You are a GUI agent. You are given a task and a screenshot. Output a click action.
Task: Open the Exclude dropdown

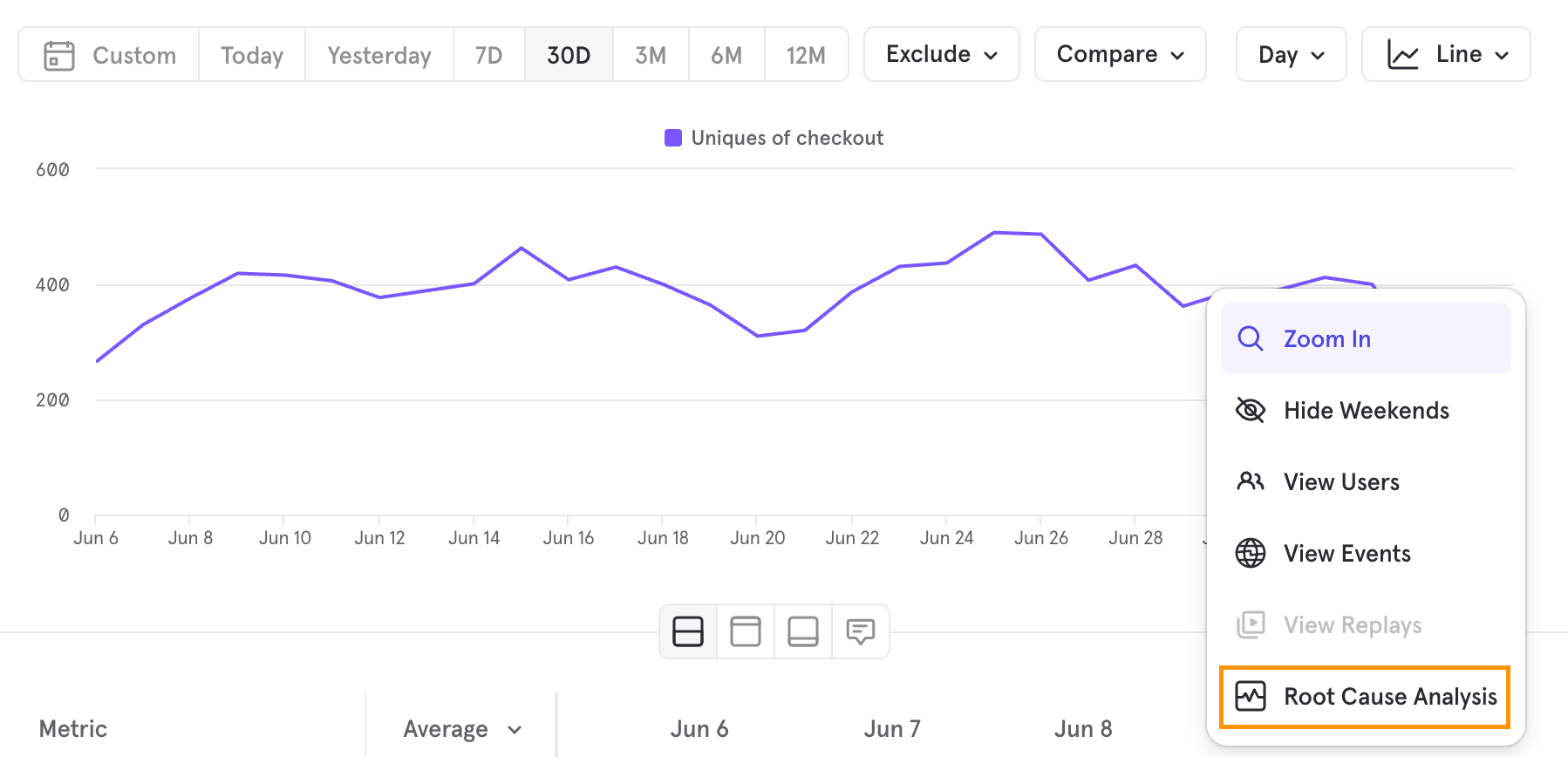[942, 54]
